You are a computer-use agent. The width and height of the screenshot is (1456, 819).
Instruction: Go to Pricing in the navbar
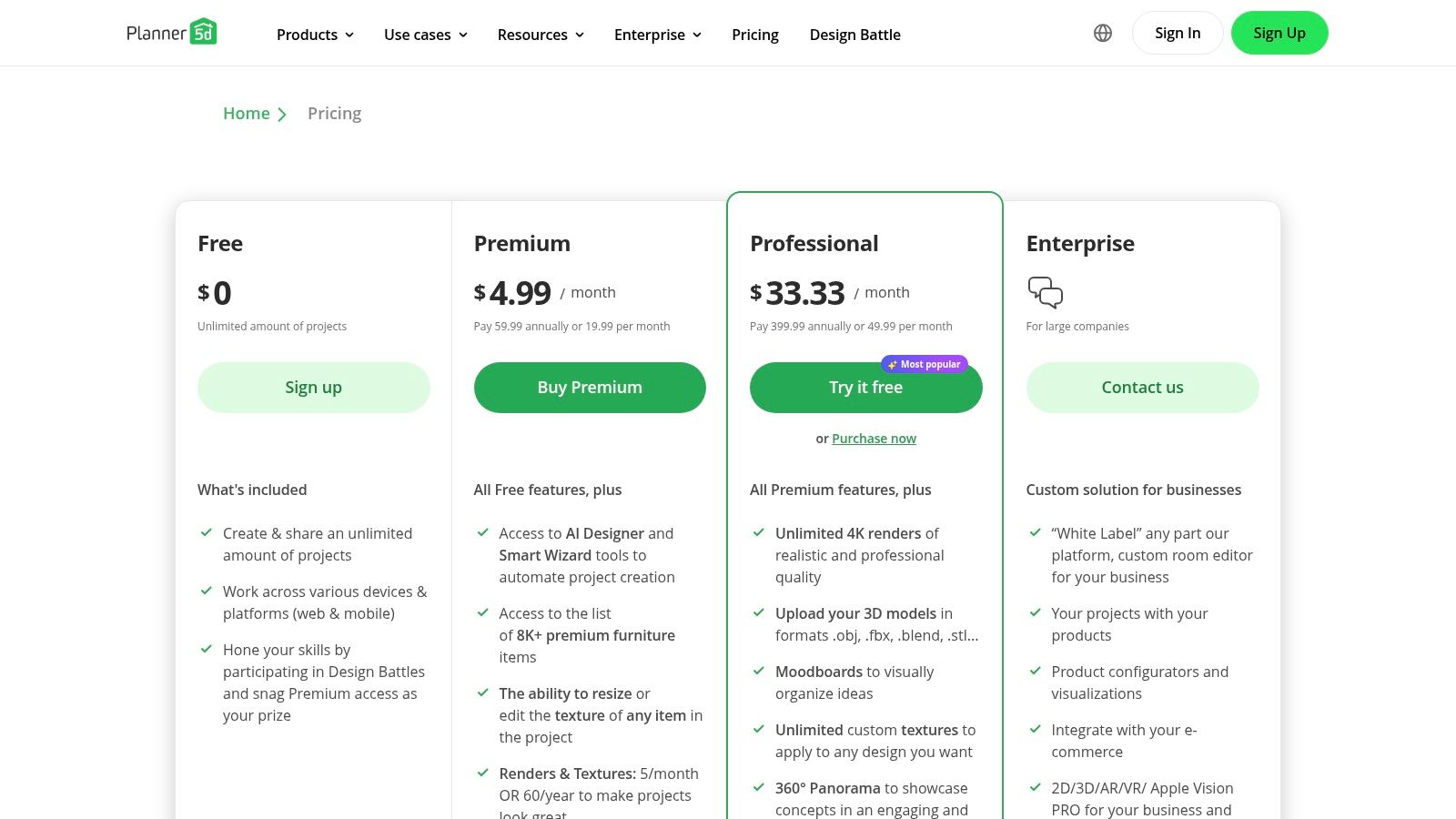[754, 35]
